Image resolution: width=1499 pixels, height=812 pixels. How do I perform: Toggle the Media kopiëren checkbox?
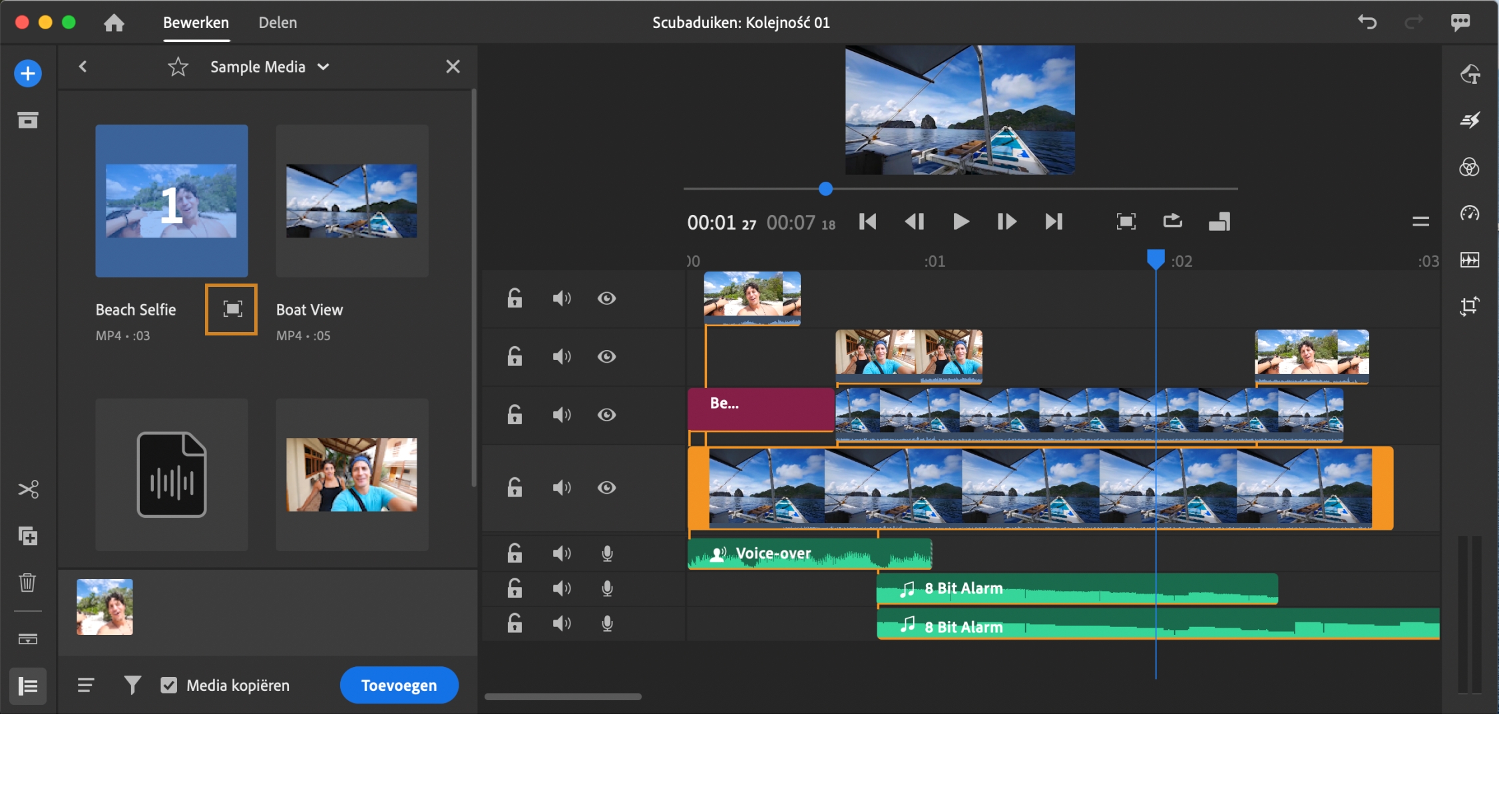pos(169,686)
